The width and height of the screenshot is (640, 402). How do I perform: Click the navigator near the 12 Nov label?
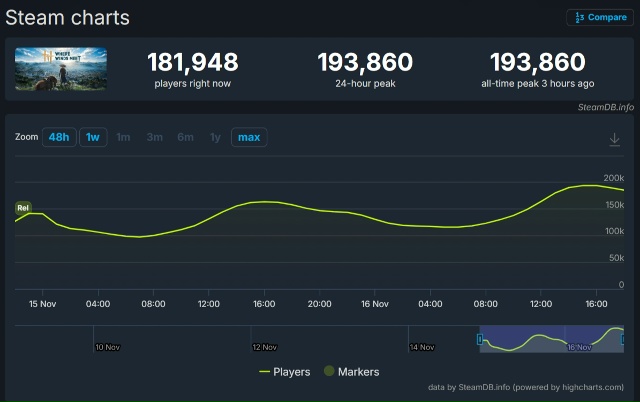(x=265, y=340)
